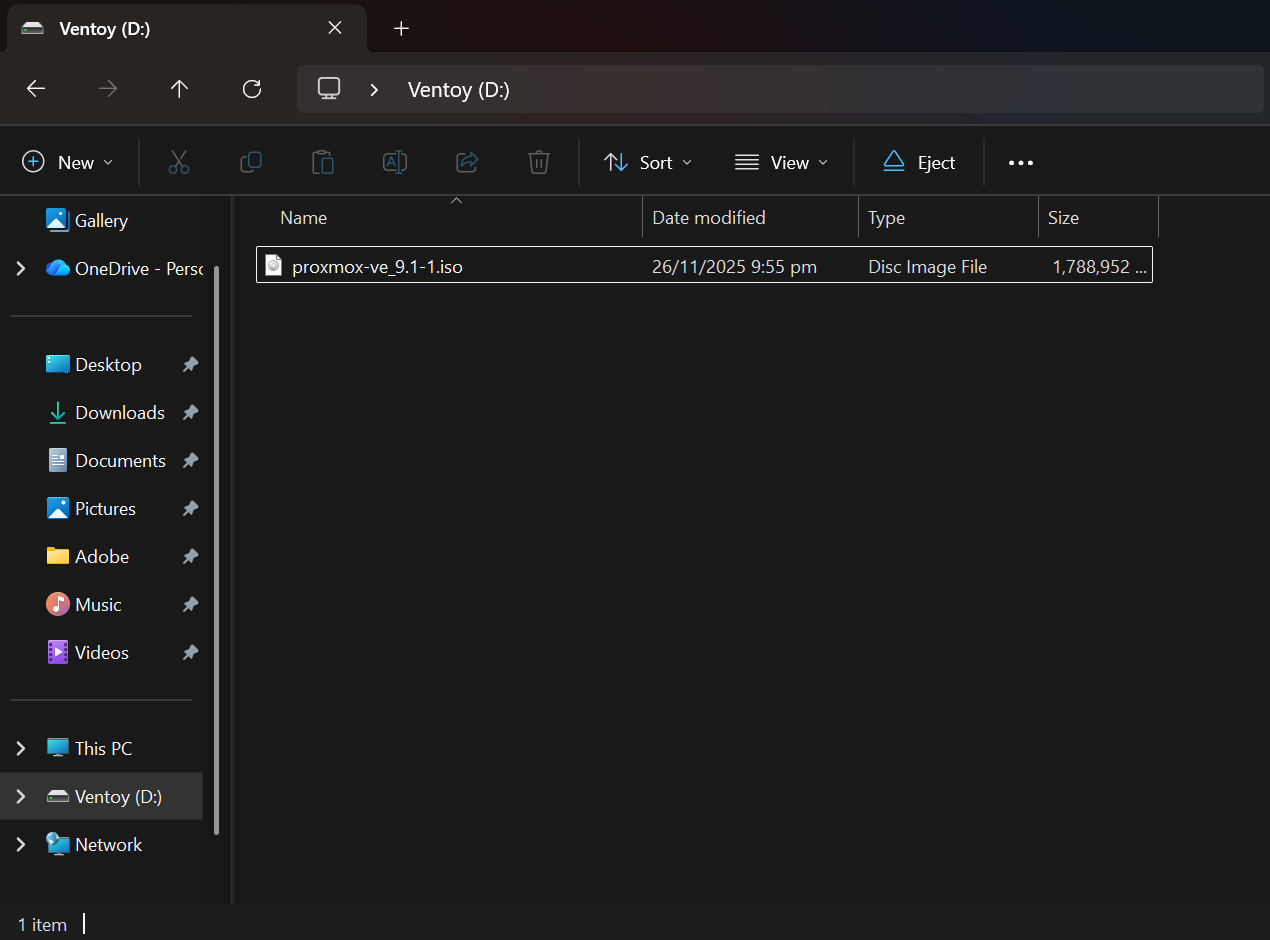
Task: Click the Copy icon in toolbar
Action: coord(251,162)
